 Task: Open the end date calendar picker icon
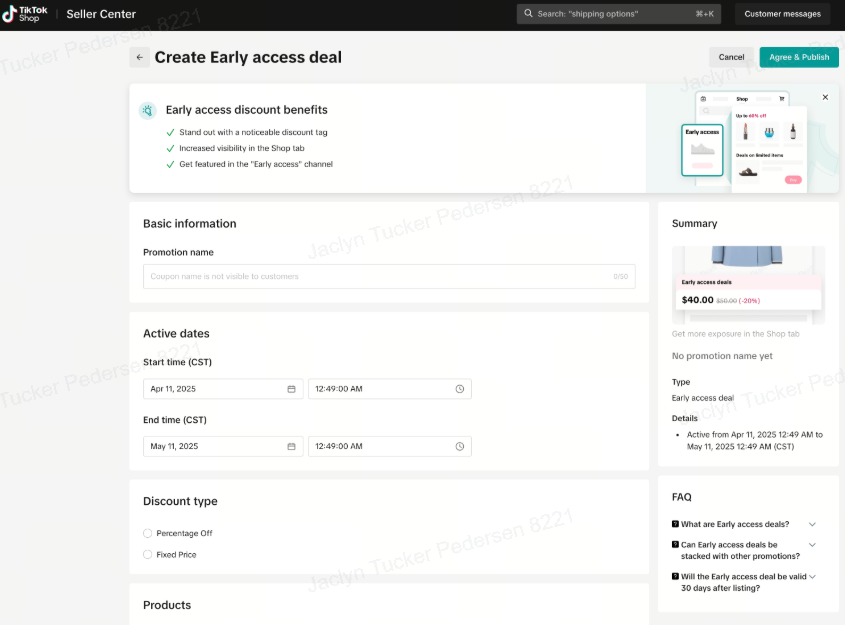pyautogui.click(x=291, y=447)
